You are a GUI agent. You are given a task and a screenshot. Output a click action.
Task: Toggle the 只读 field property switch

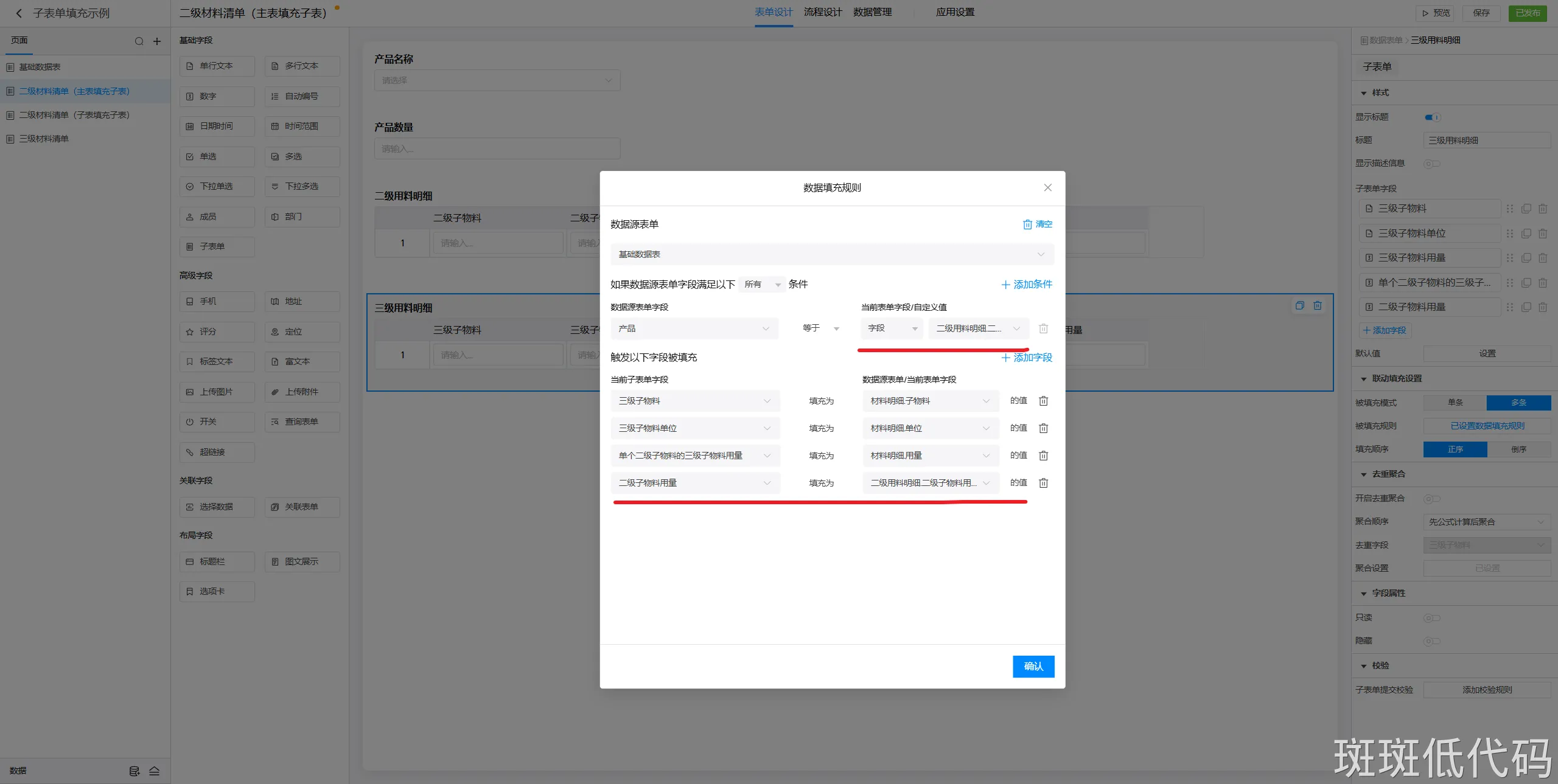pos(1431,618)
